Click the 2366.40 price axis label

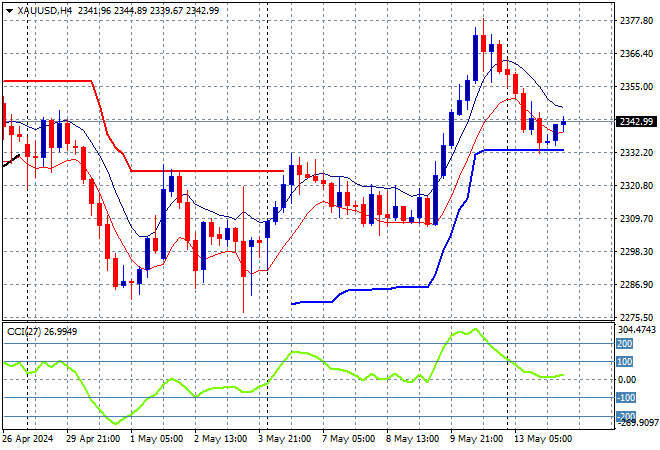tap(636, 53)
